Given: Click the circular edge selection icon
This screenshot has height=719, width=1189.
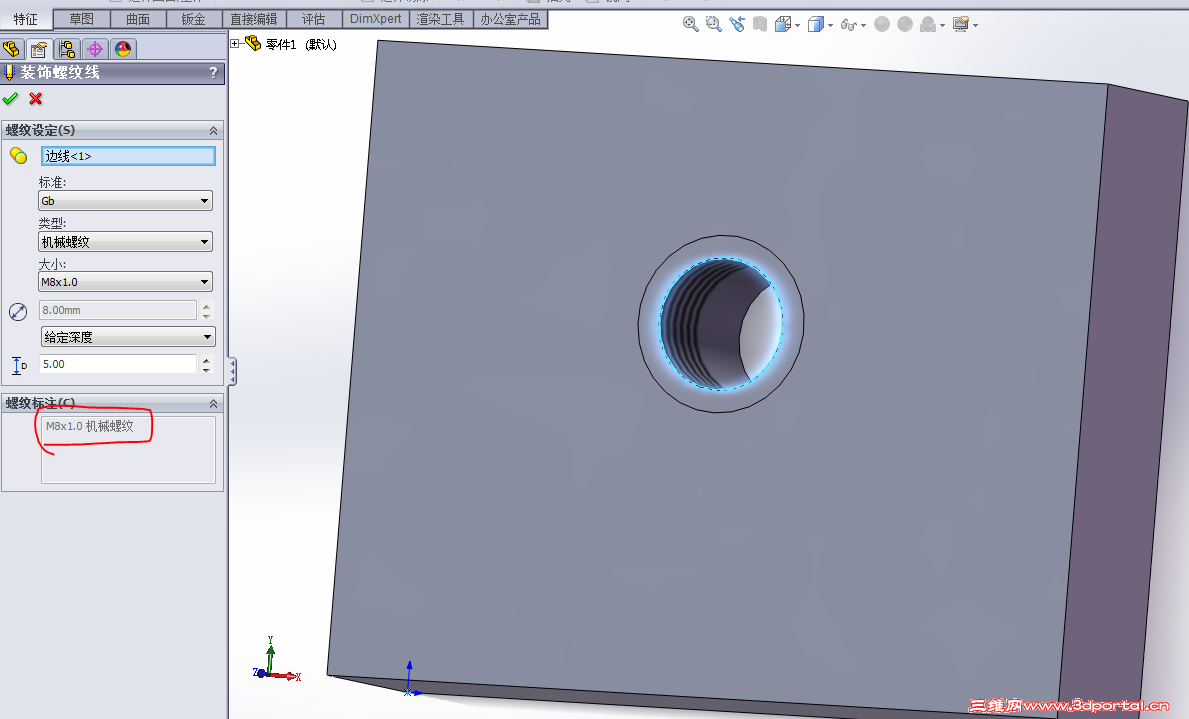Looking at the screenshot, I should pos(18,156).
